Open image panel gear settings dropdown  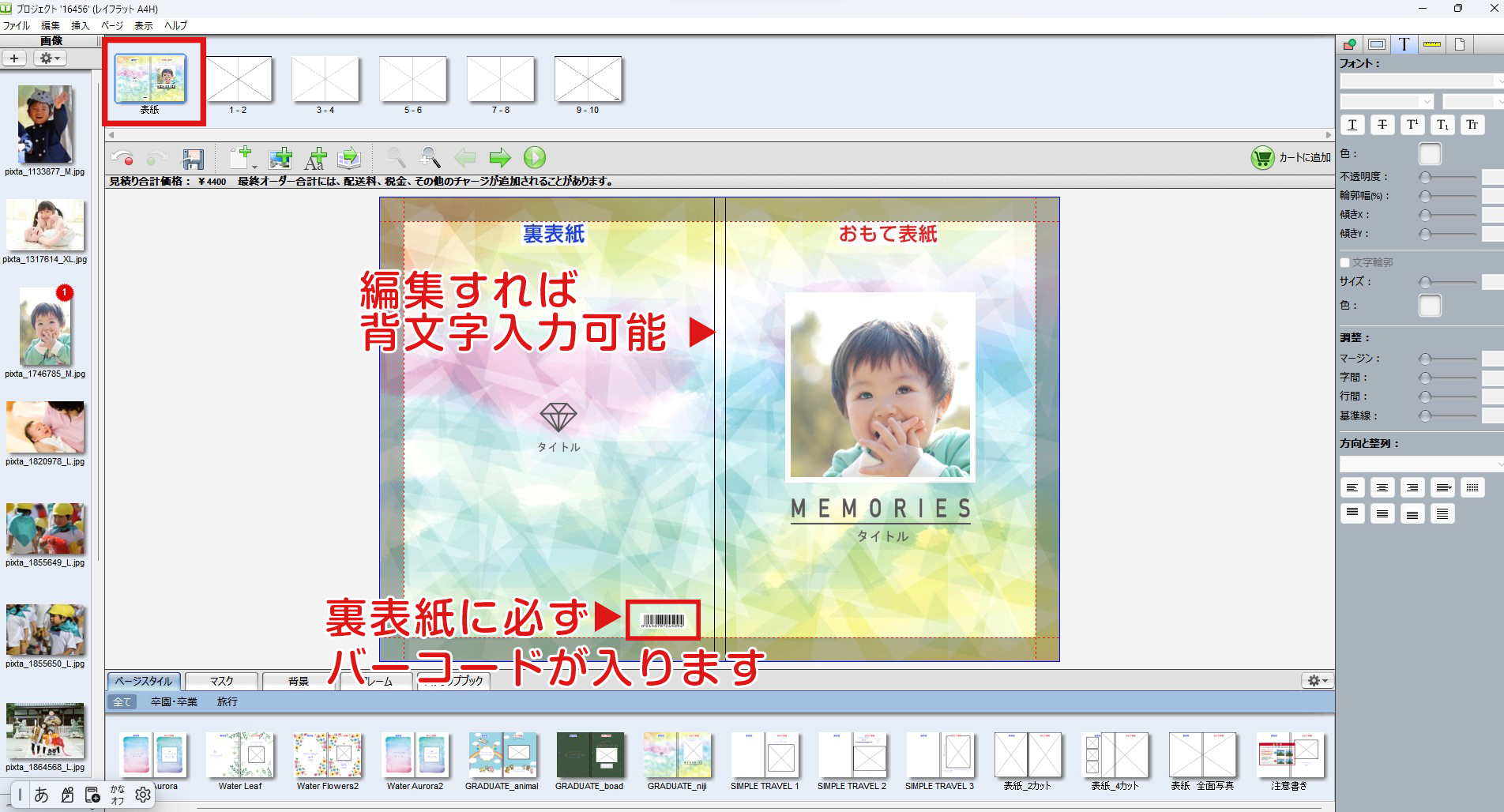coord(50,58)
